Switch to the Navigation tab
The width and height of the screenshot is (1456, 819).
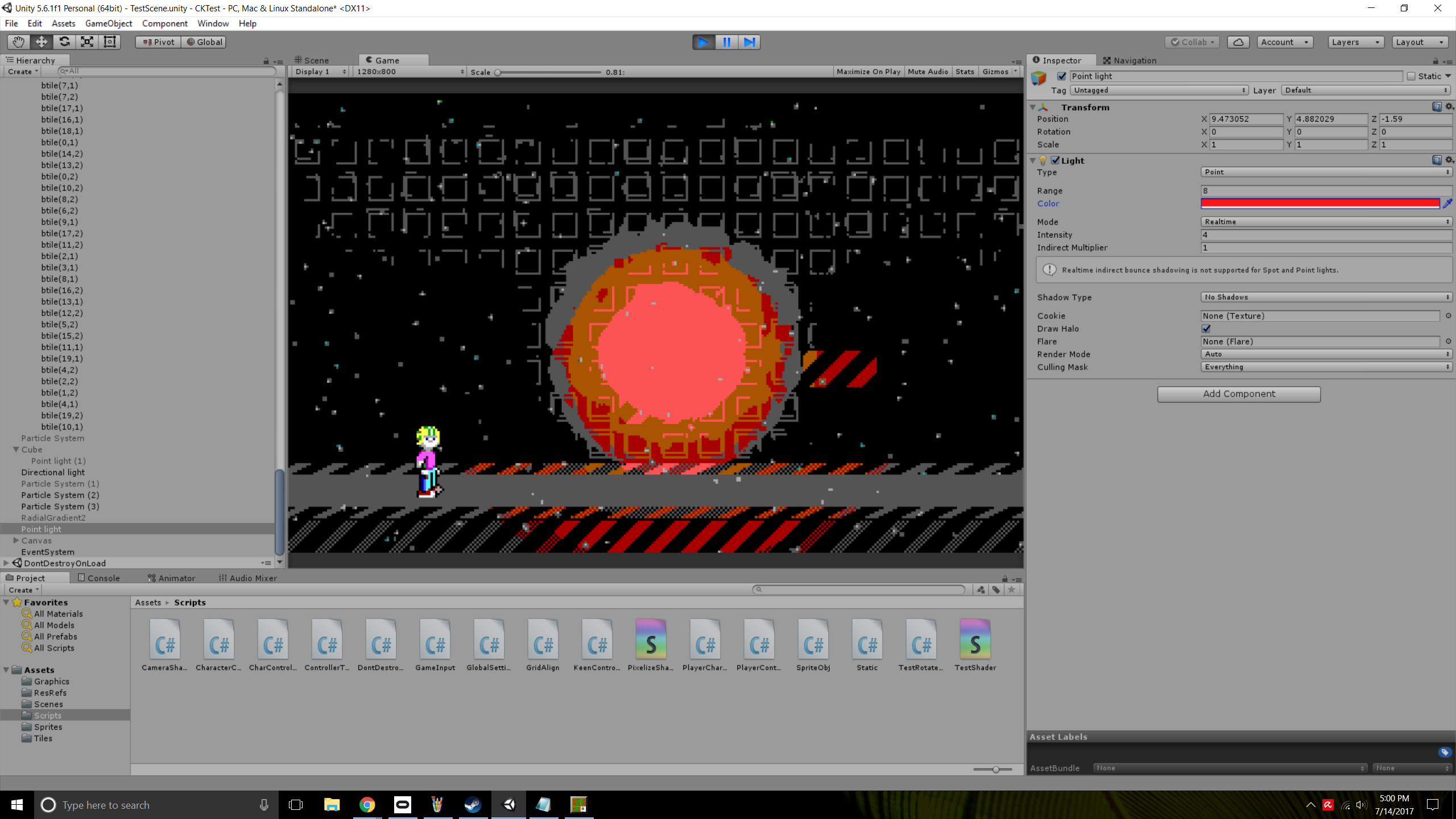pyautogui.click(x=1130, y=60)
